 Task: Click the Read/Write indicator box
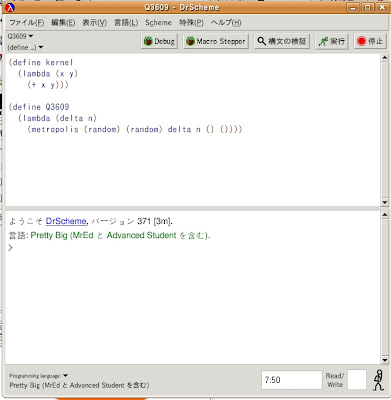tap(357, 380)
